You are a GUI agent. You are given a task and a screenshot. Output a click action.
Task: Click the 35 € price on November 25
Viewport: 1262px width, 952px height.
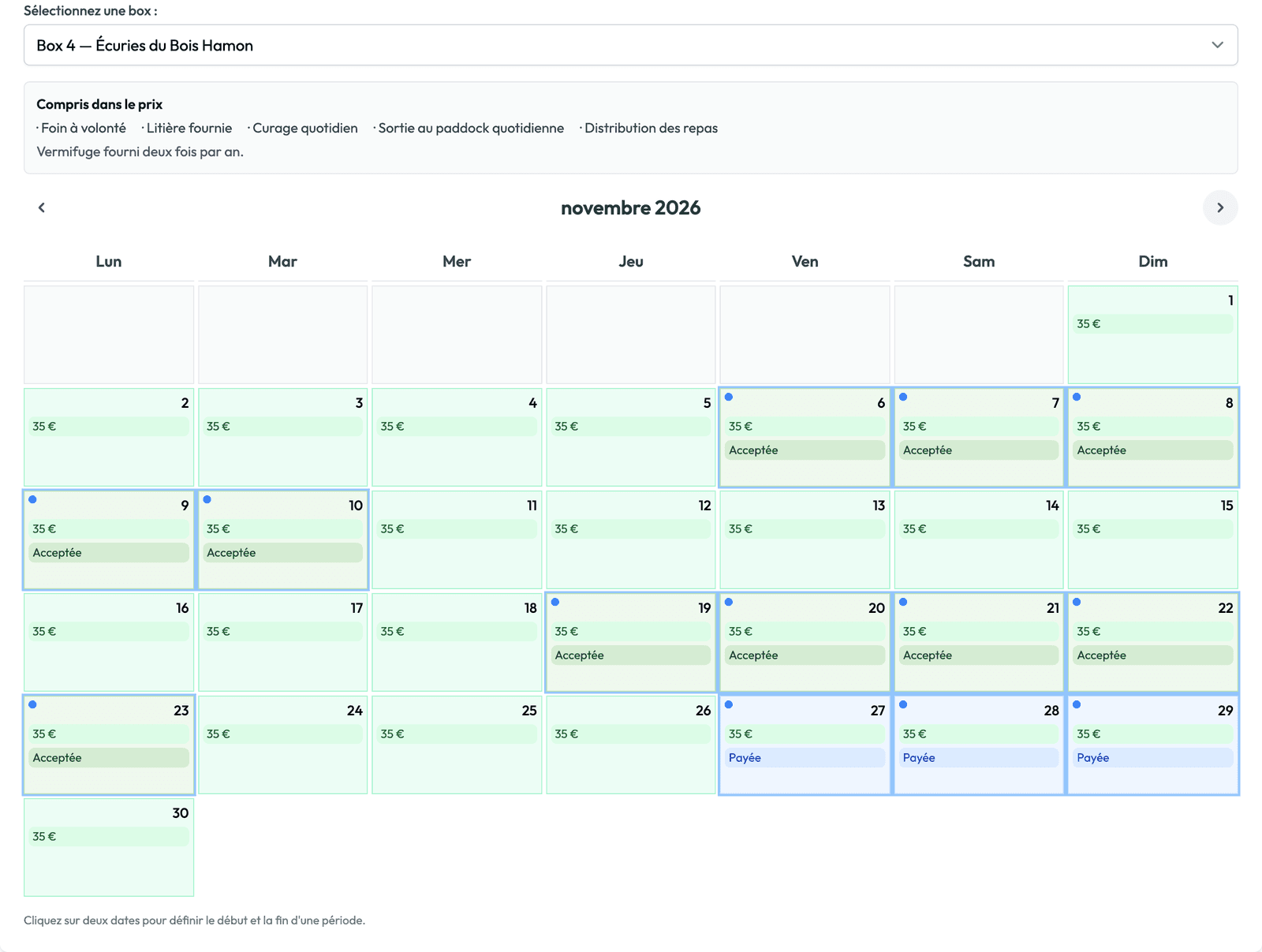click(457, 734)
